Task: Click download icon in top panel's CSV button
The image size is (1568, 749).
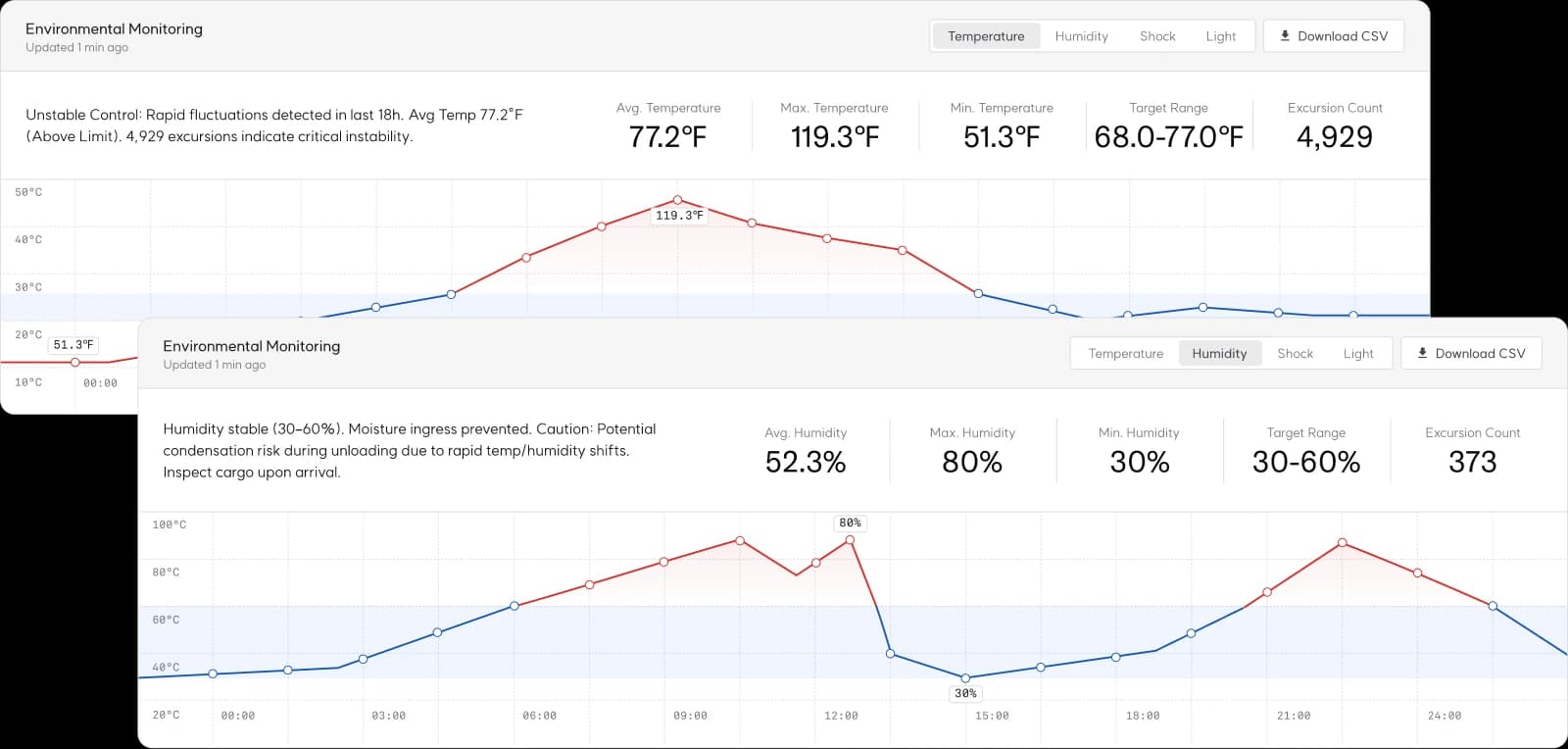Action: point(1285,36)
